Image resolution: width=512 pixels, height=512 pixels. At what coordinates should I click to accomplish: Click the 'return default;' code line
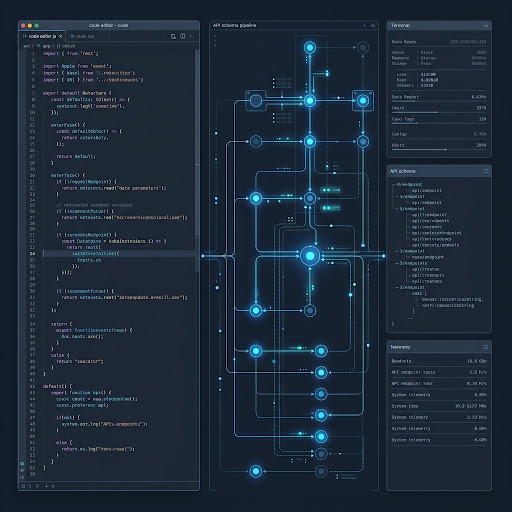tap(76, 156)
